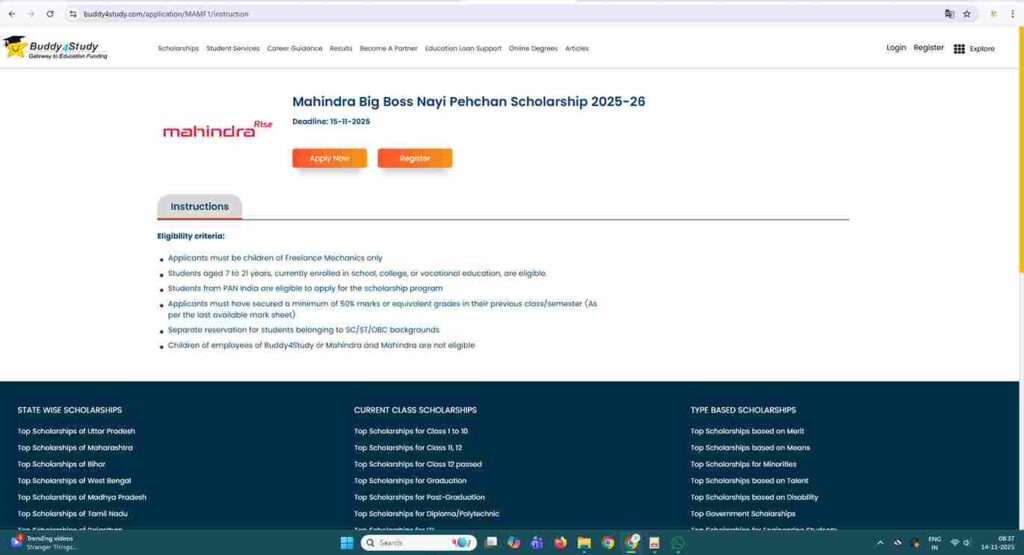1024x555 pixels.
Task: Show hidden system tray icons
Action: [x=880, y=543]
